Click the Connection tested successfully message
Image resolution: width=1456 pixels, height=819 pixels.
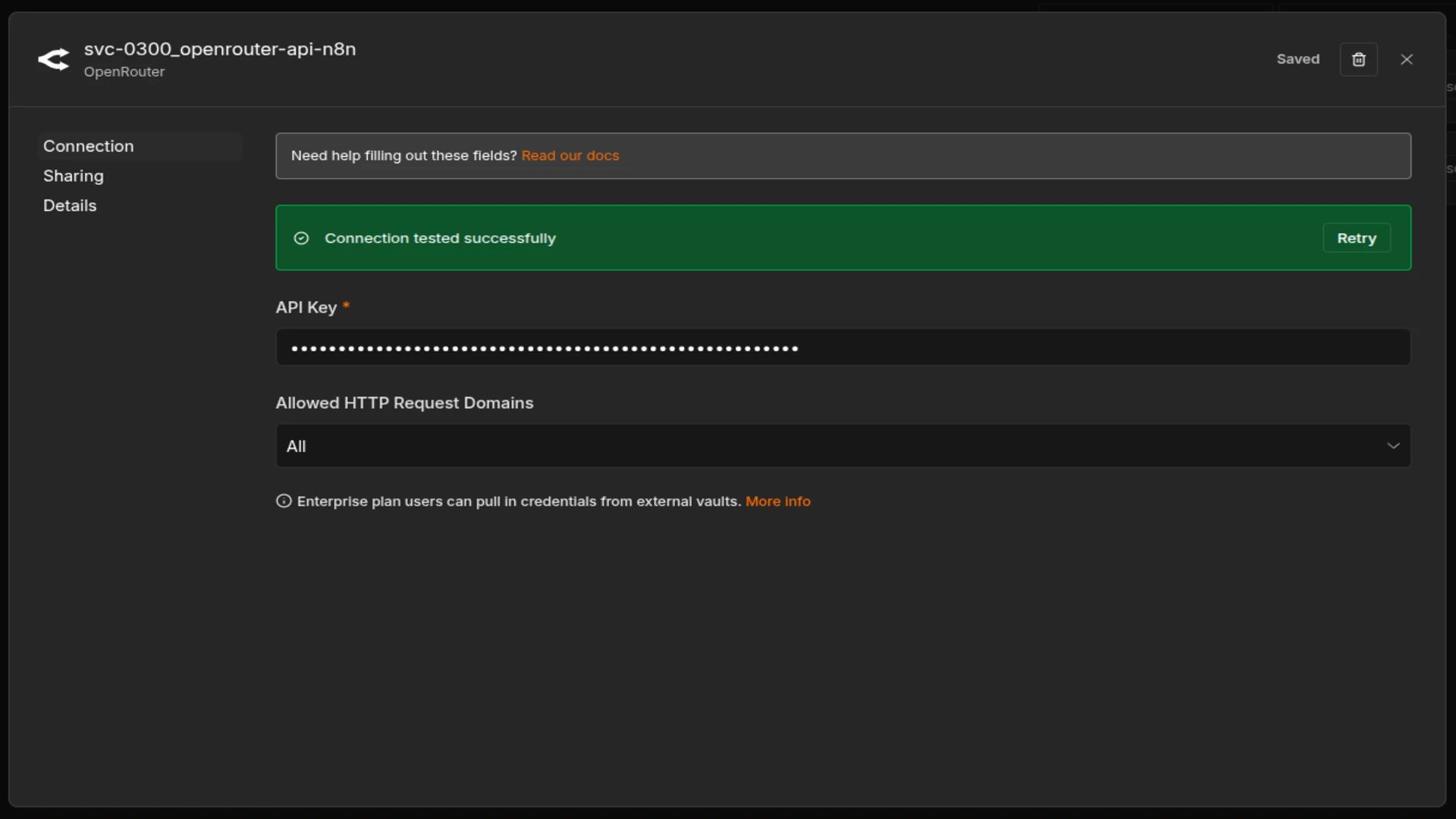click(440, 238)
